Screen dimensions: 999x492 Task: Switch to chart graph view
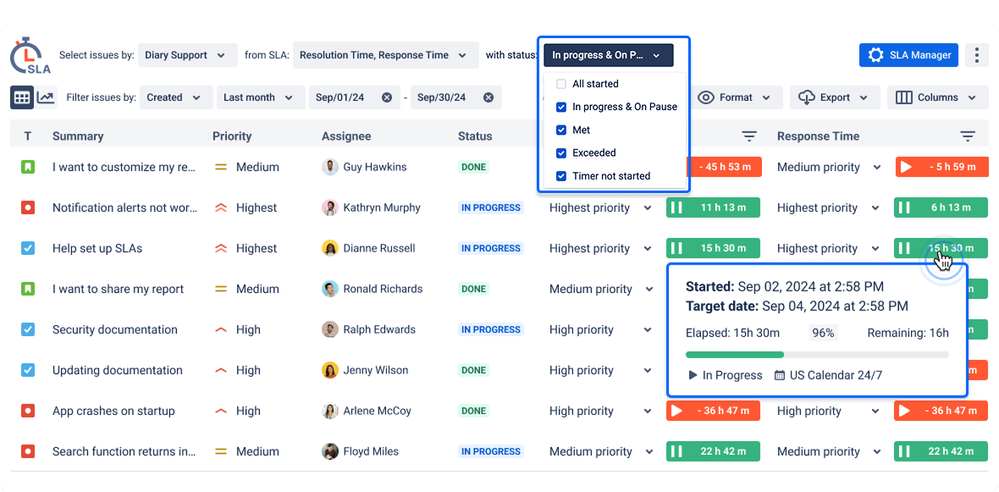[45, 98]
